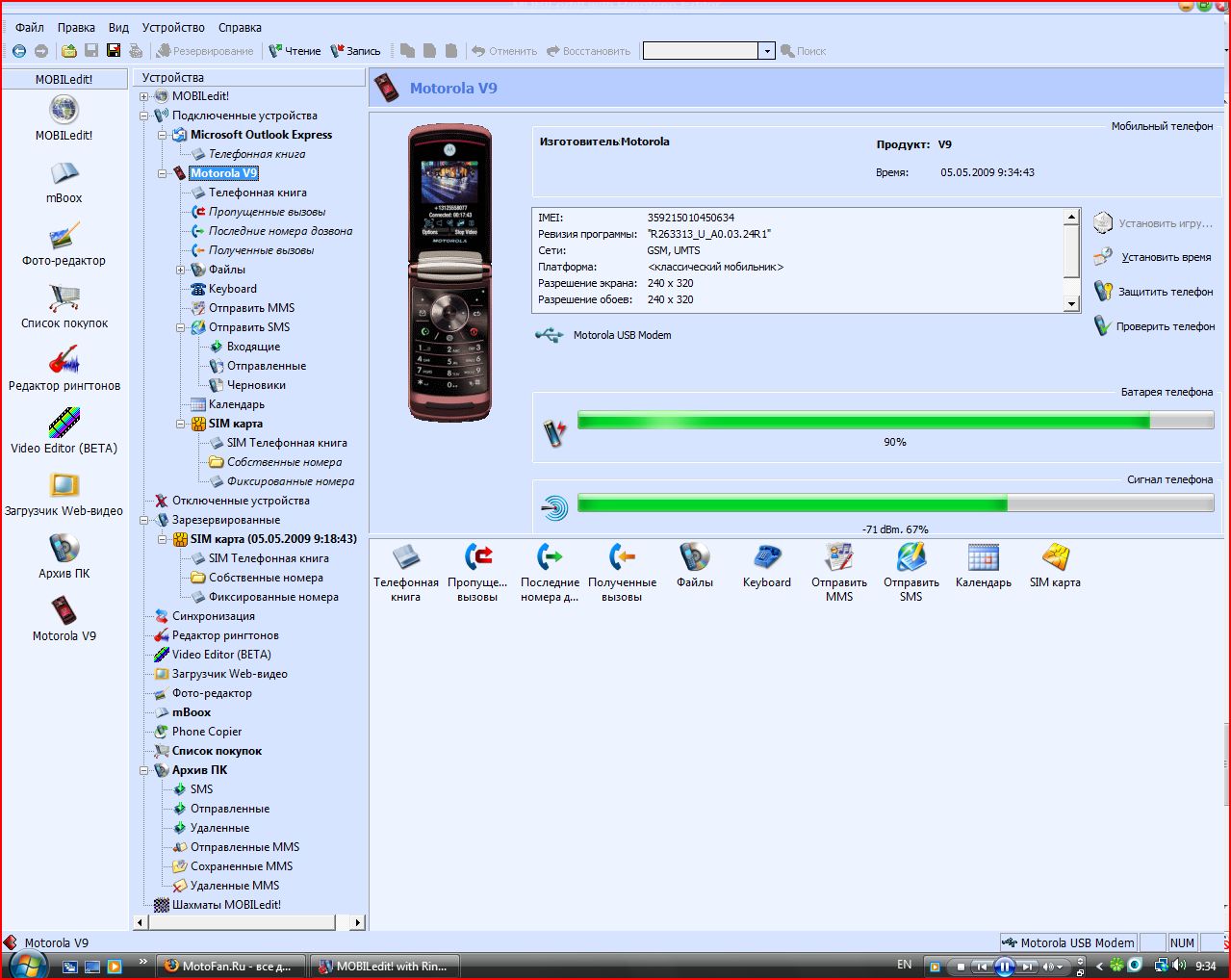
Task: Open the large Keyboard icon in bottom pane
Action: coord(767,557)
